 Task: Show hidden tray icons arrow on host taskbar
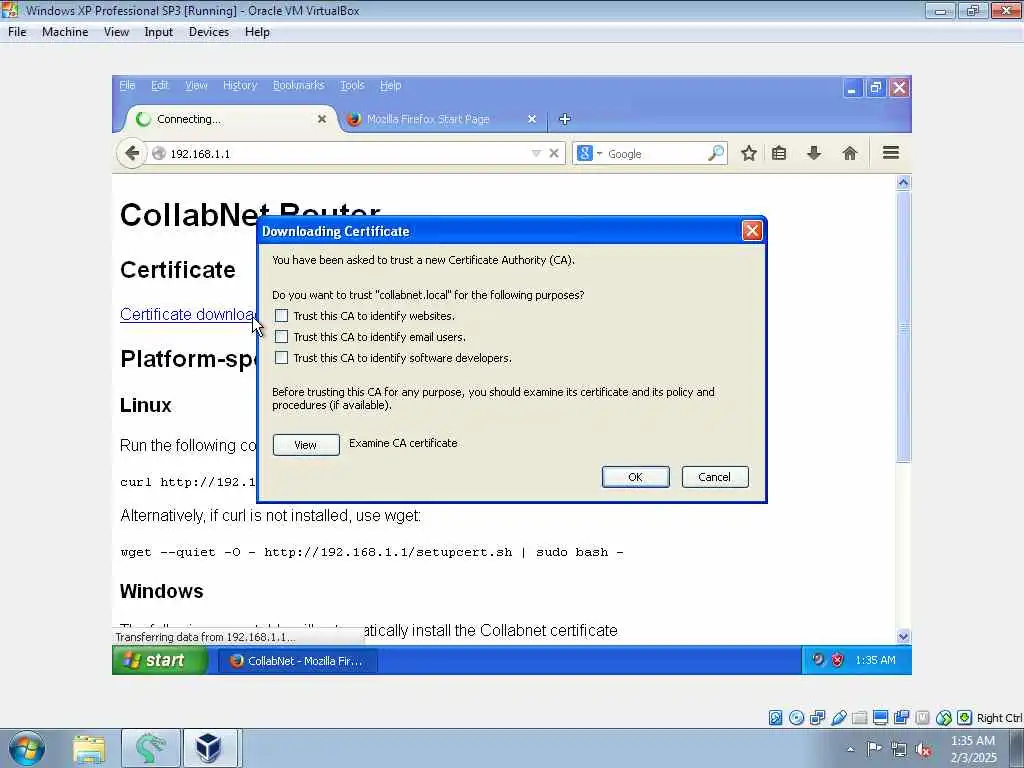click(850, 749)
